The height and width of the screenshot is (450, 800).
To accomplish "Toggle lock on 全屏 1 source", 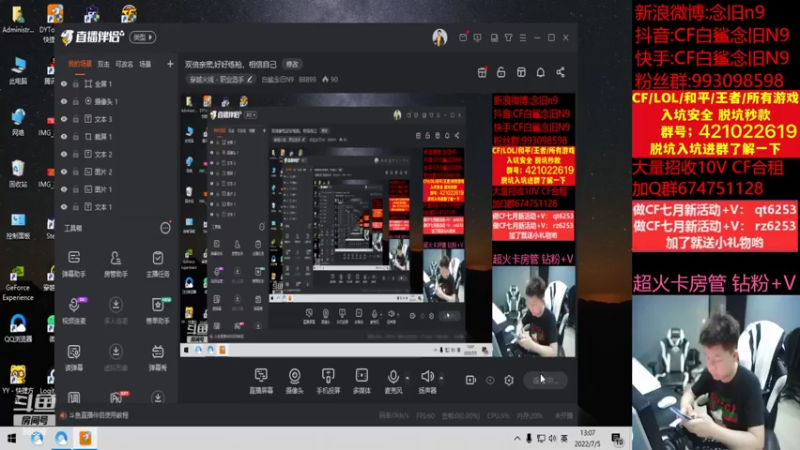I will (76, 84).
